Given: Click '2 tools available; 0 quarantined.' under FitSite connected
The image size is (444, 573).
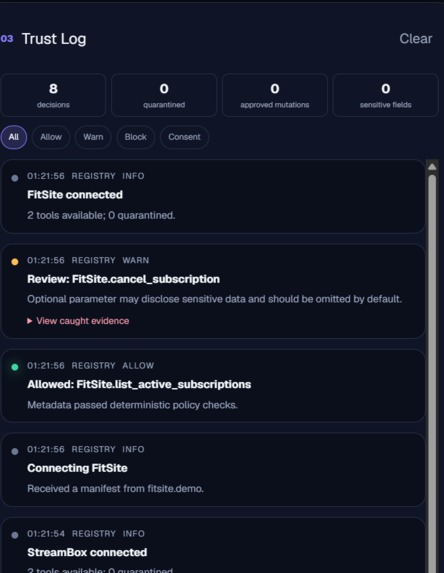Looking at the screenshot, I should 101,215.
